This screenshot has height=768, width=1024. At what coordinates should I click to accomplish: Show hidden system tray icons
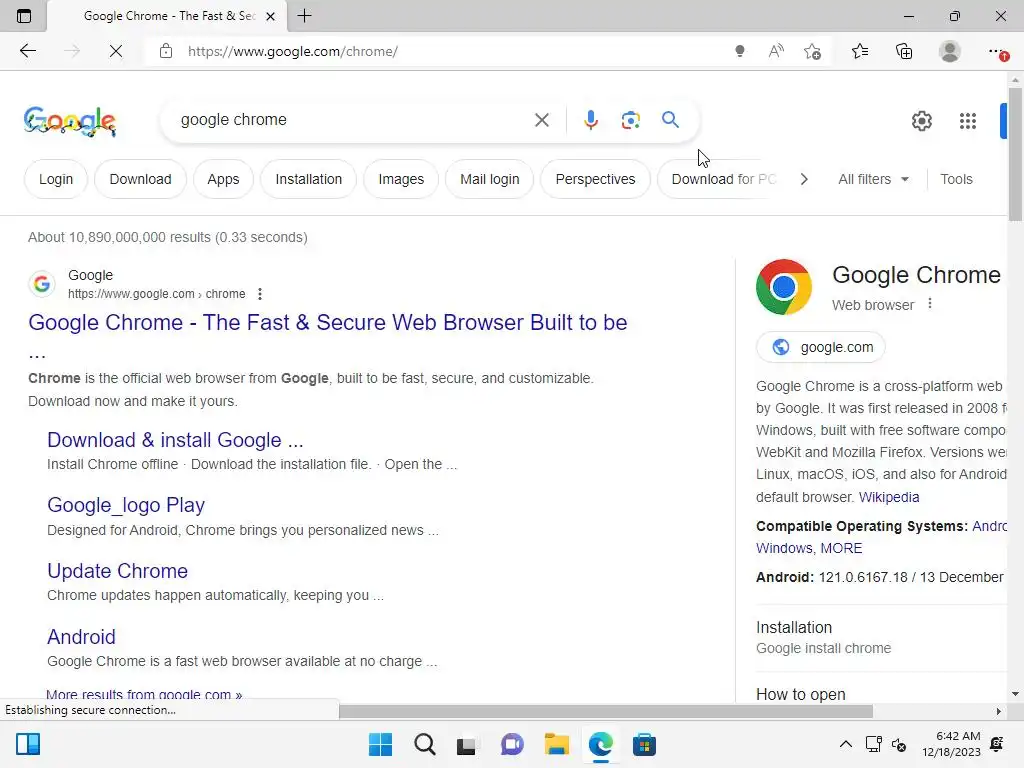point(846,744)
